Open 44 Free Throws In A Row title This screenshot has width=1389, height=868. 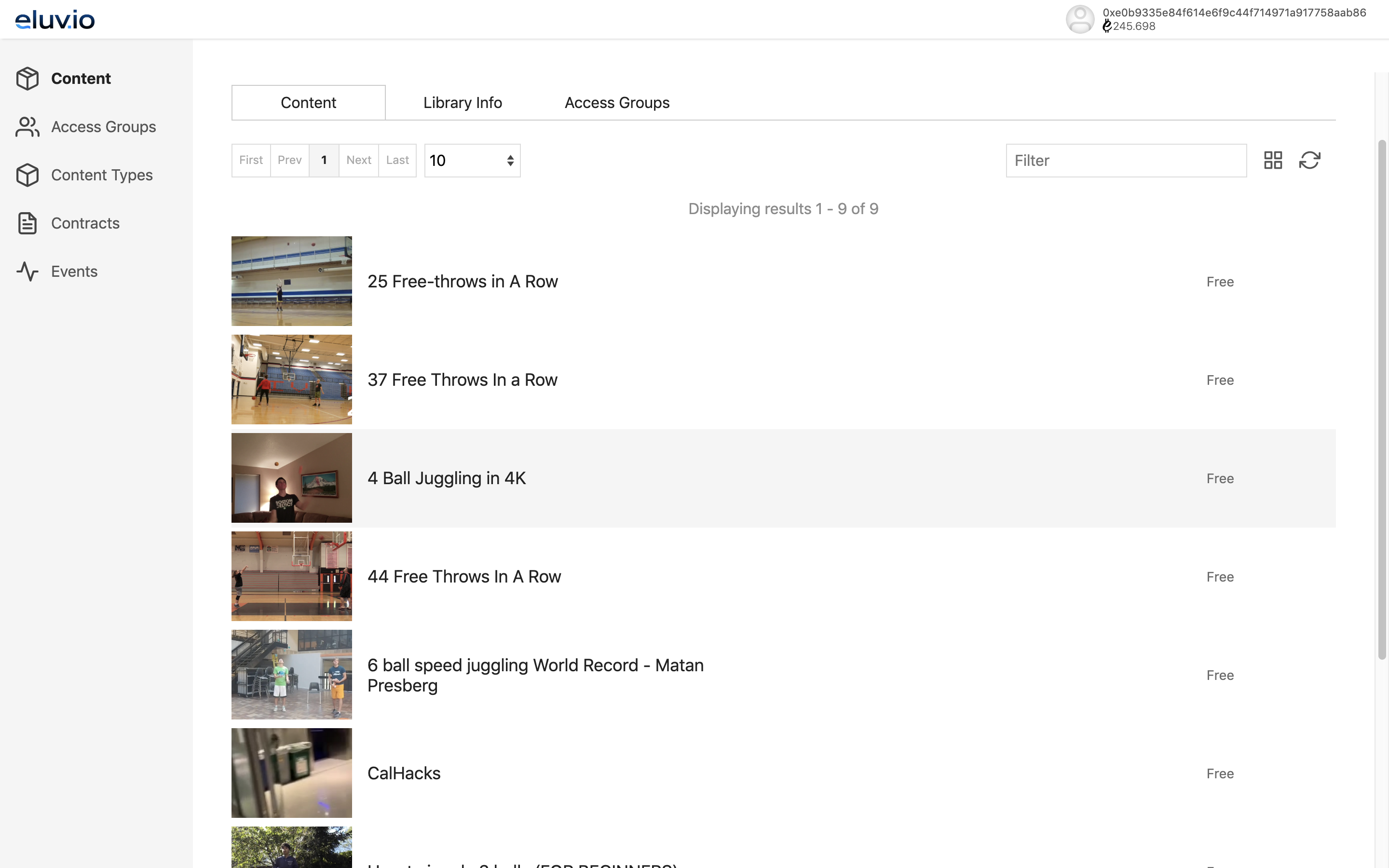pos(464,576)
